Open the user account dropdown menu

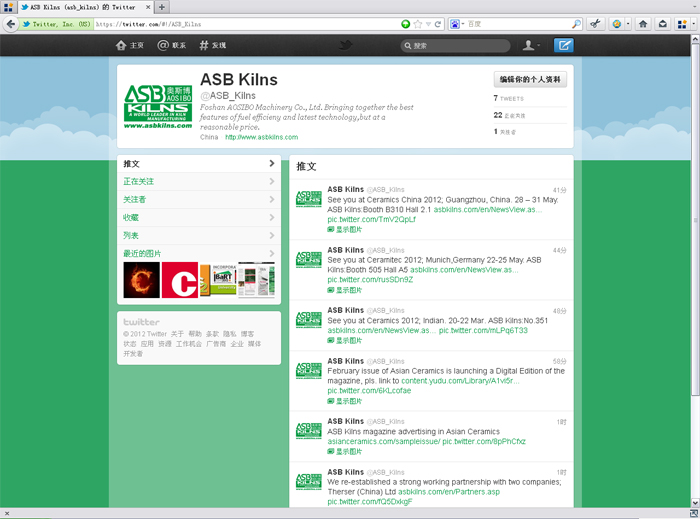[531, 45]
